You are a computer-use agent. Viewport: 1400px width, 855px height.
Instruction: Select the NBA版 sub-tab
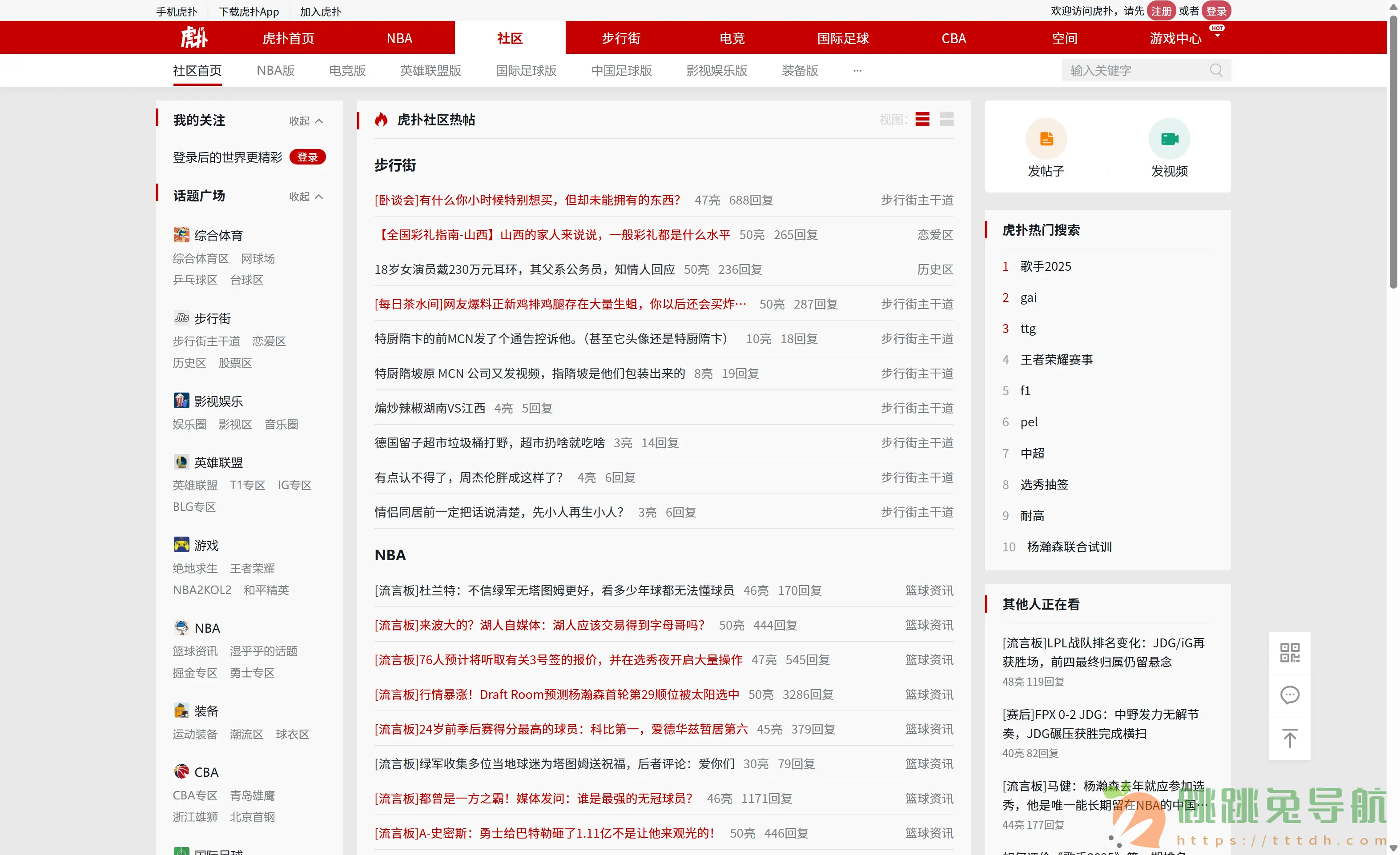click(276, 70)
